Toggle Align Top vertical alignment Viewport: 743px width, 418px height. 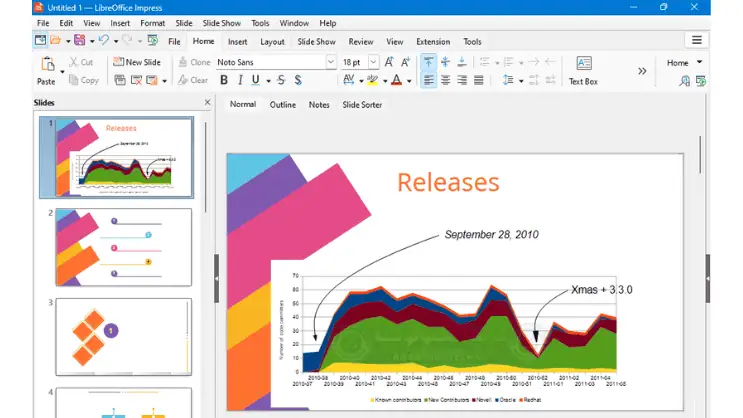[x=428, y=62]
